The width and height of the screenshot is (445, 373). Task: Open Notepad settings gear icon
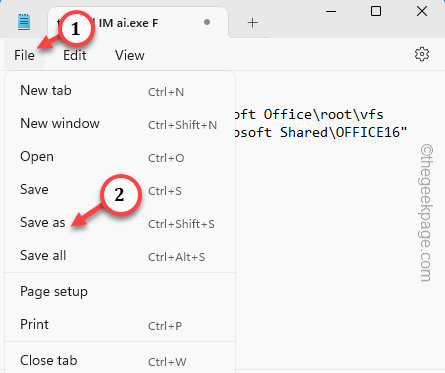(422, 54)
